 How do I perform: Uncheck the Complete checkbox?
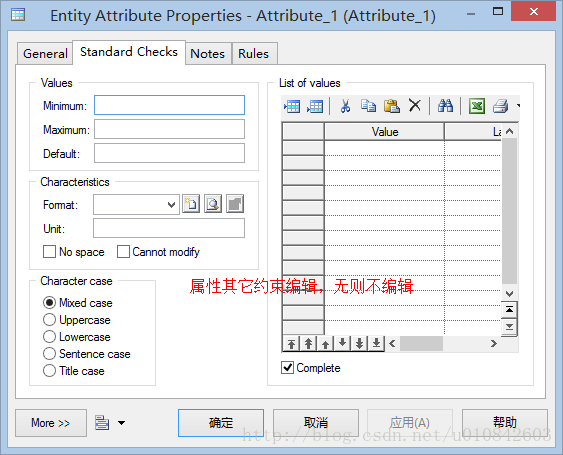(x=288, y=368)
